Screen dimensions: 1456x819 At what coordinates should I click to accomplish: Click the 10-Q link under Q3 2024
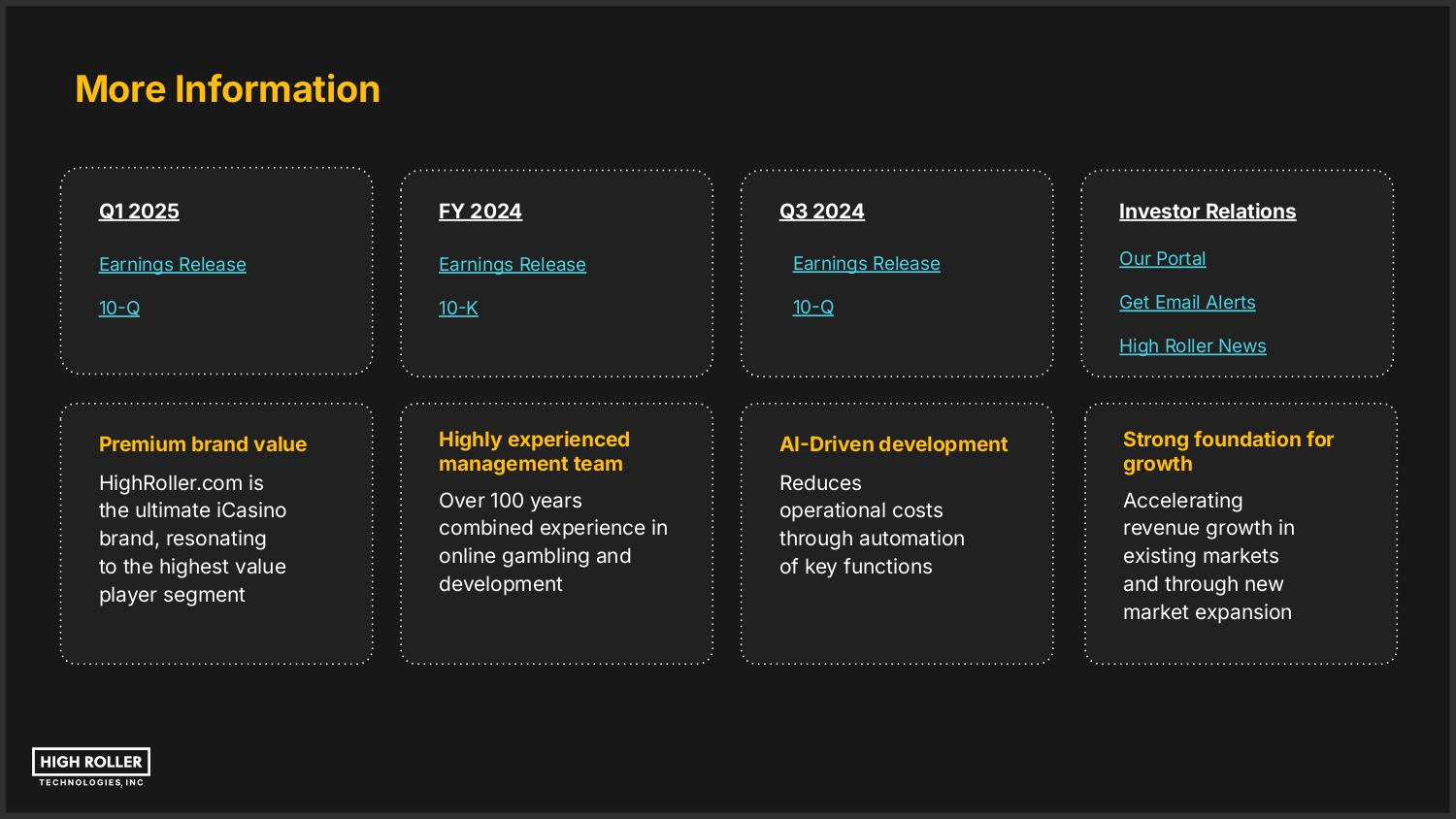coord(812,308)
